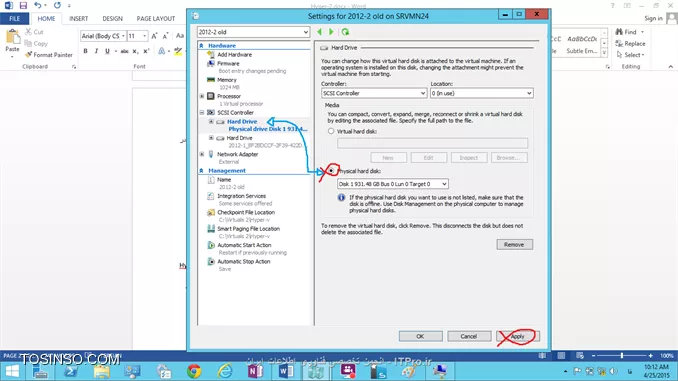
Task: Open Google Chrome from the taskbar
Action: pyautogui.click(x=194, y=371)
